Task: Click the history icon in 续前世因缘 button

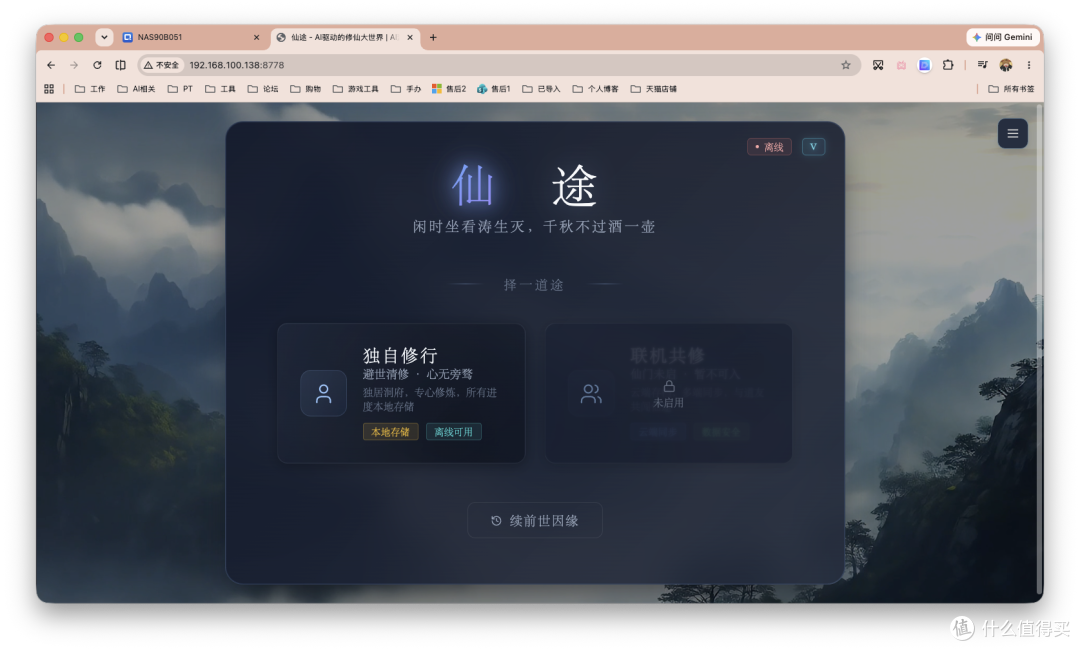Action: tap(496, 521)
